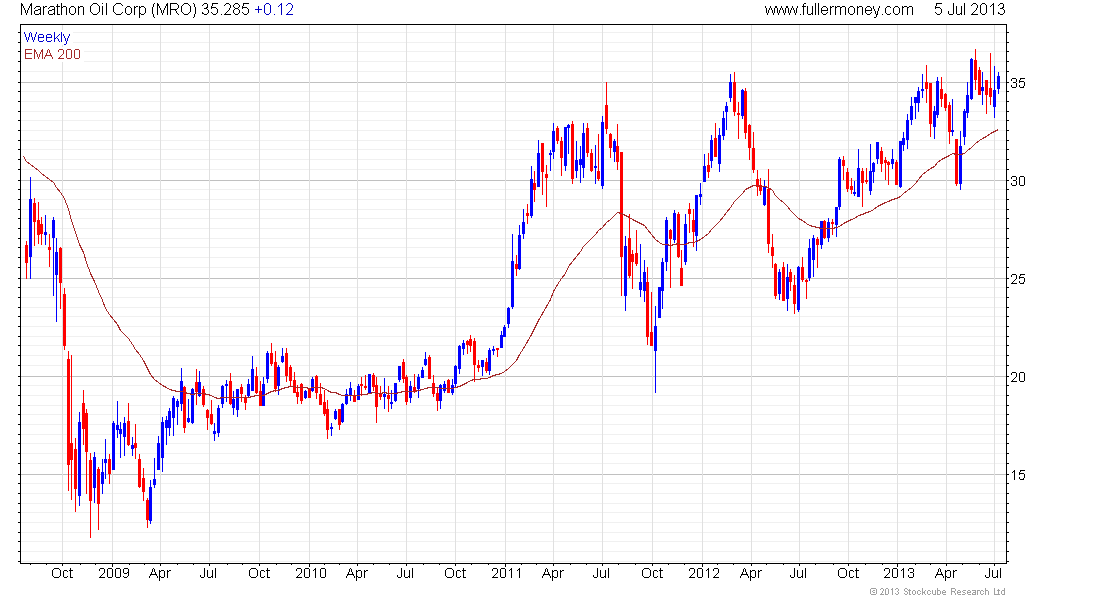Select the 2011 year marker on time axis
Screen dimensions: 1100x600
point(507,574)
